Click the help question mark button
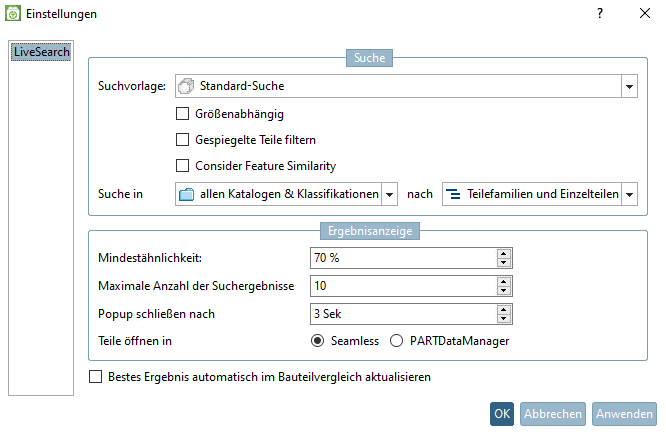Image resolution: width=666 pixels, height=435 pixels. pos(600,14)
